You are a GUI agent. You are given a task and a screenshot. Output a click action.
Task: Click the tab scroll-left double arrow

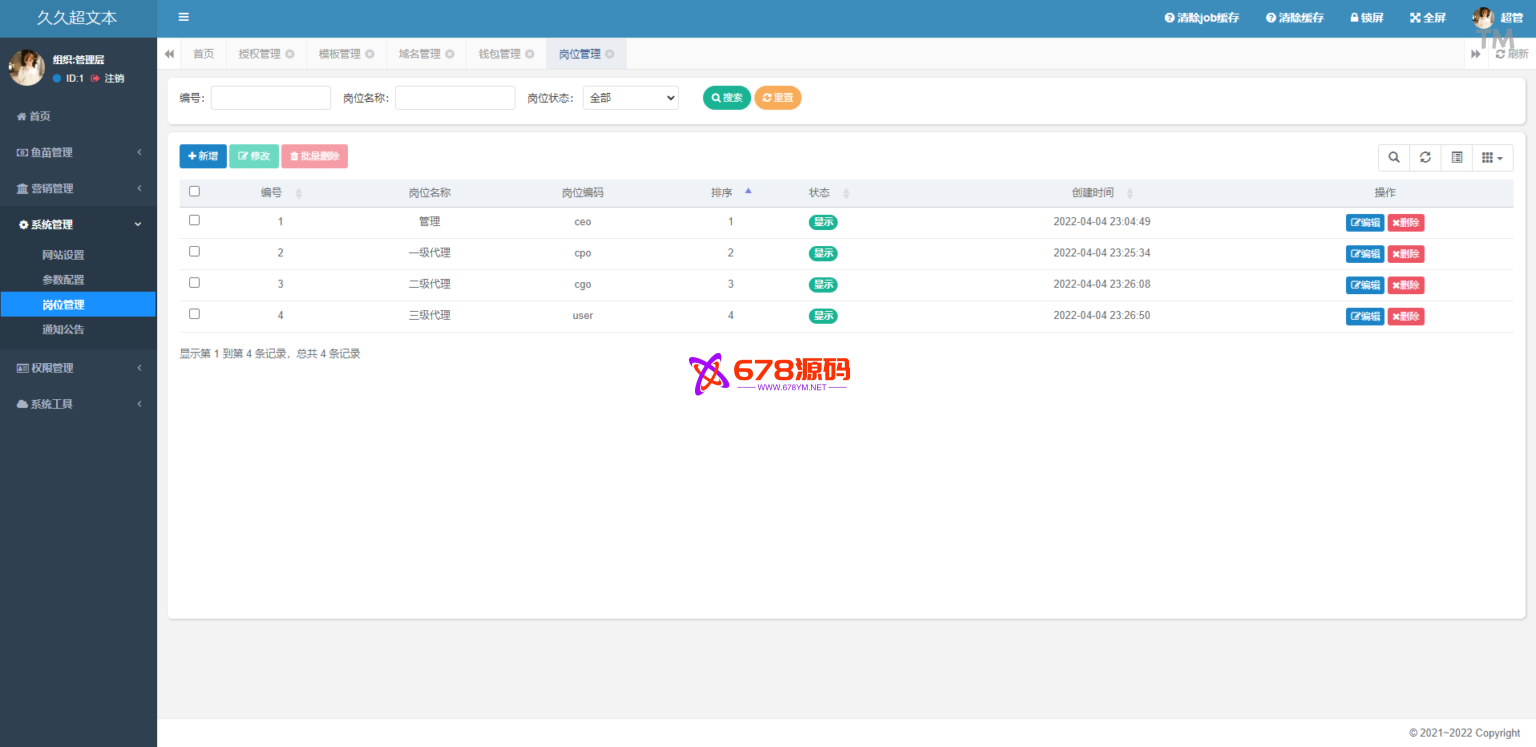[x=169, y=54]
